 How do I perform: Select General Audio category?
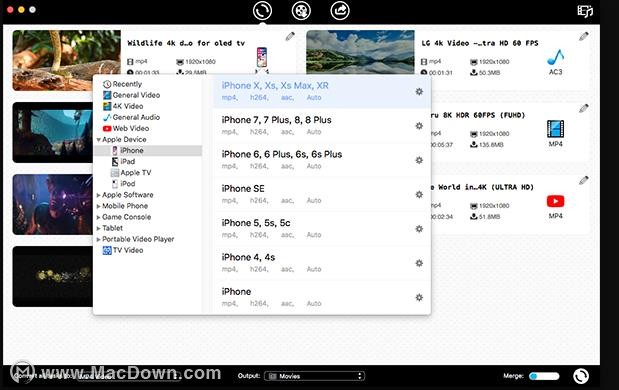tap(131, 117)
